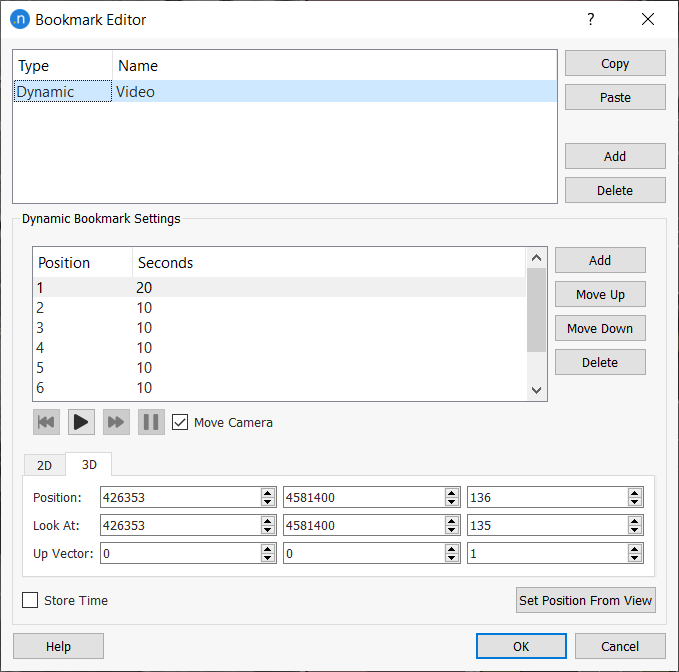This screenshot has height=672, width=679.
Task: Adjust the first Up Vector spinner
Action: [268, 553]
